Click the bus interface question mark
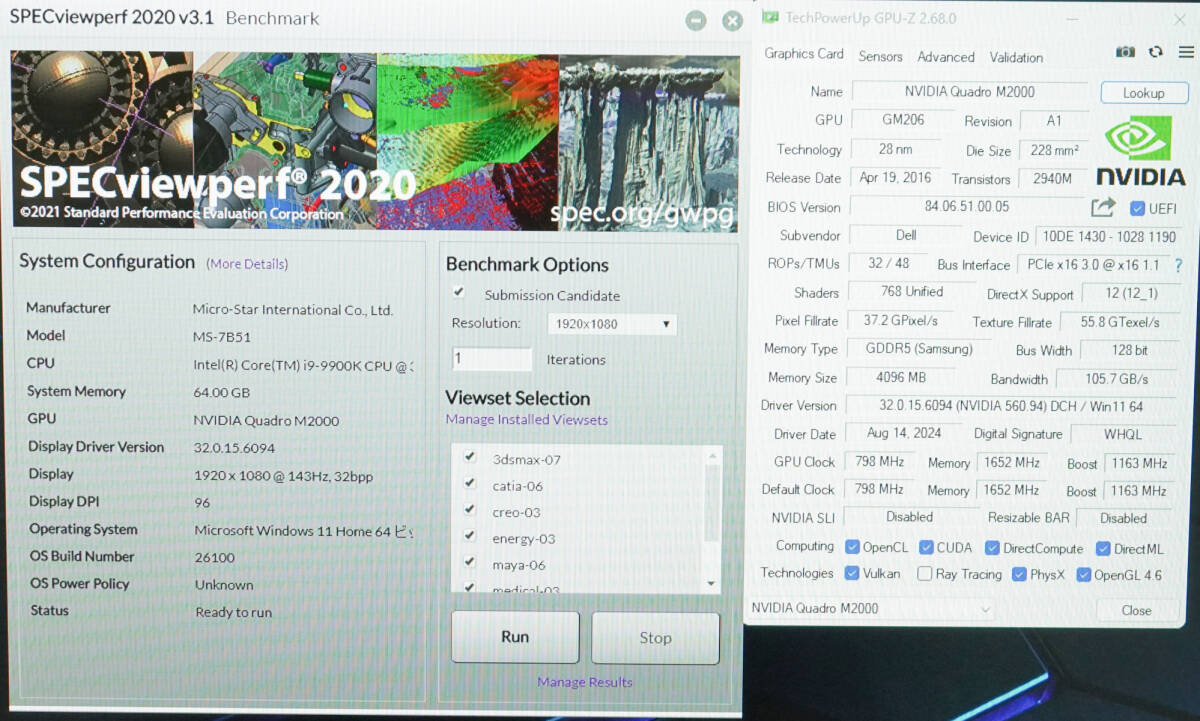 click(1178, 265)
